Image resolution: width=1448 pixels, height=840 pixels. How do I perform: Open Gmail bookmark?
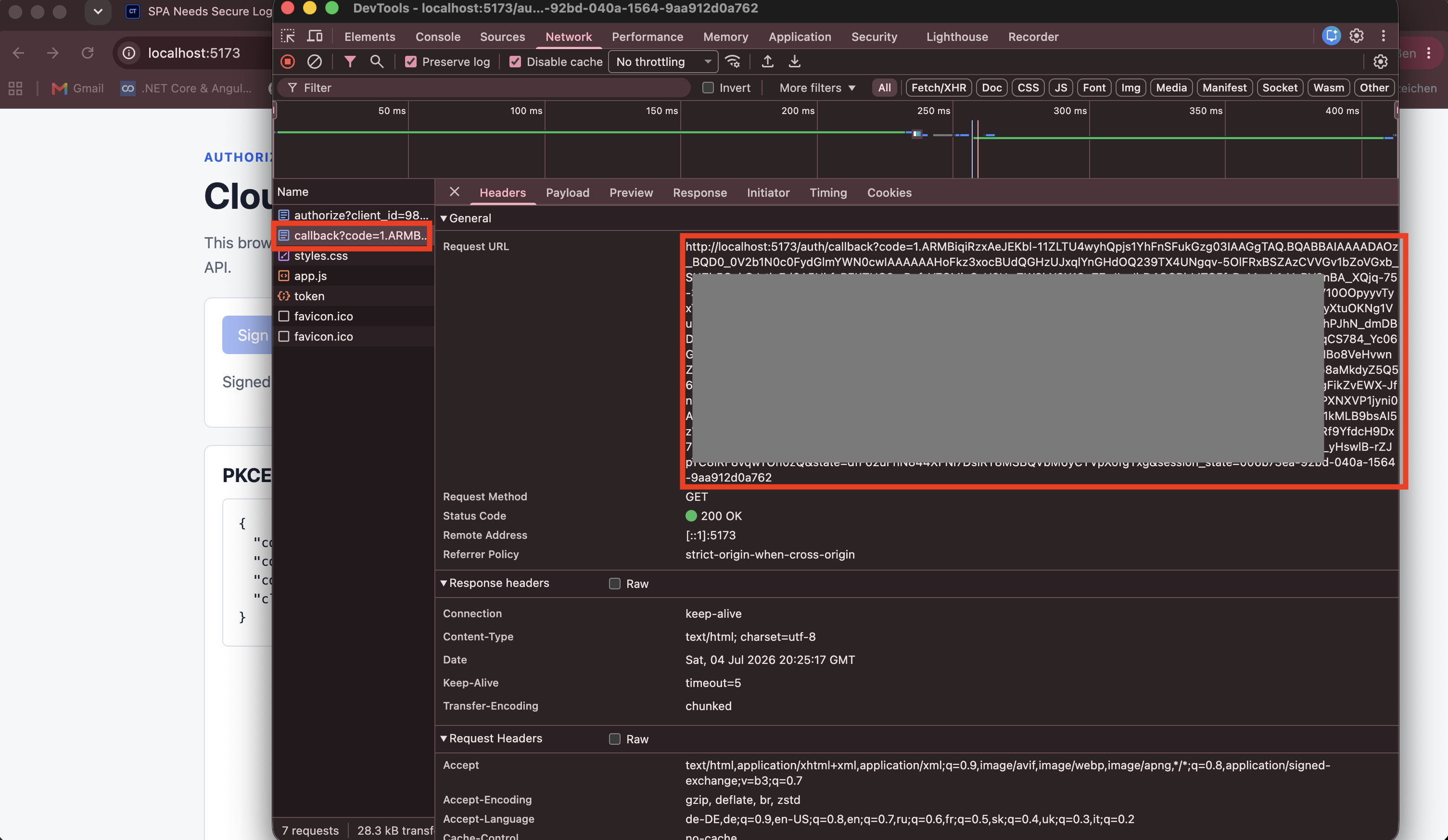coord(77,88)
